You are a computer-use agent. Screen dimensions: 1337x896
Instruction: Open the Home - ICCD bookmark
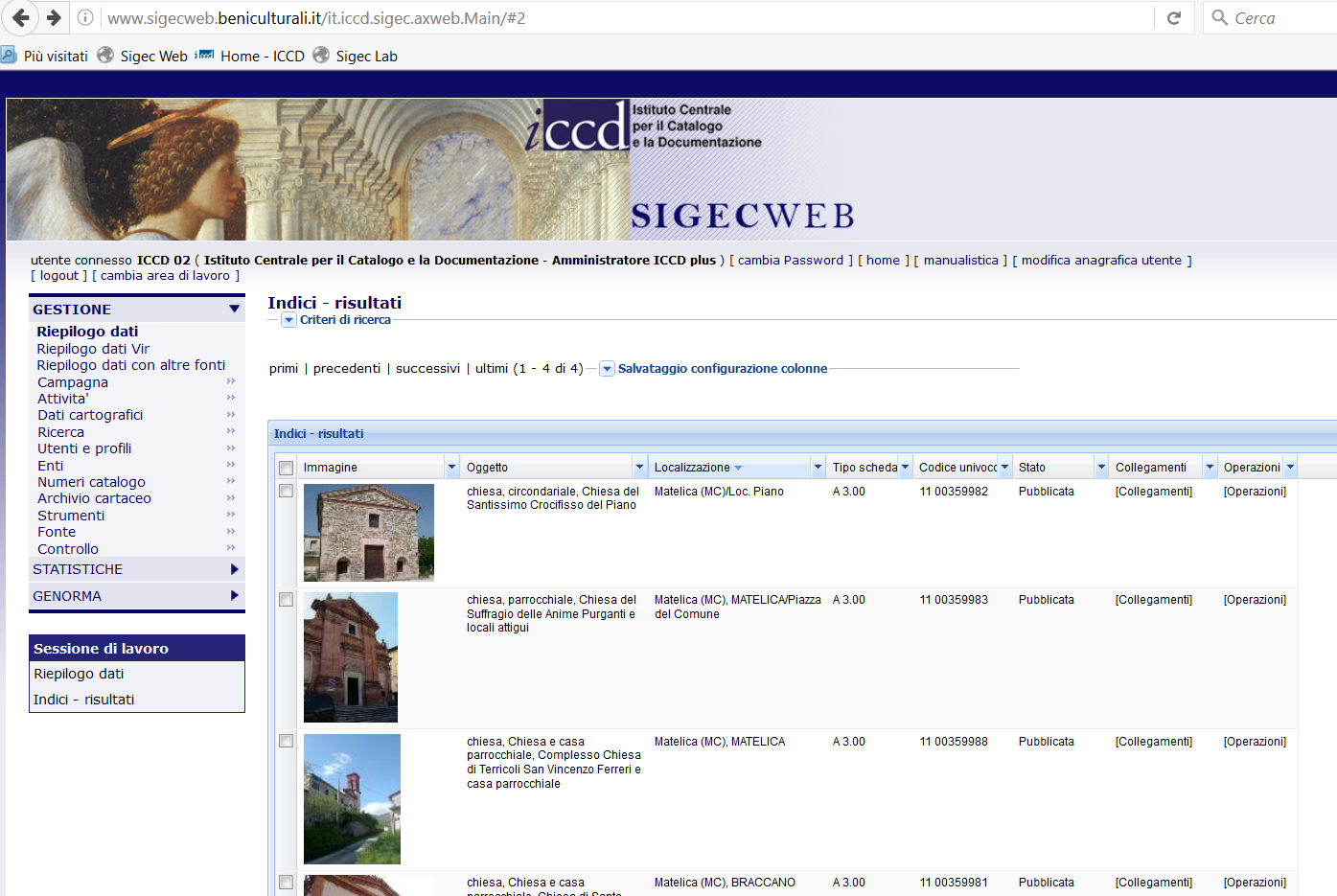click(251, 57)
